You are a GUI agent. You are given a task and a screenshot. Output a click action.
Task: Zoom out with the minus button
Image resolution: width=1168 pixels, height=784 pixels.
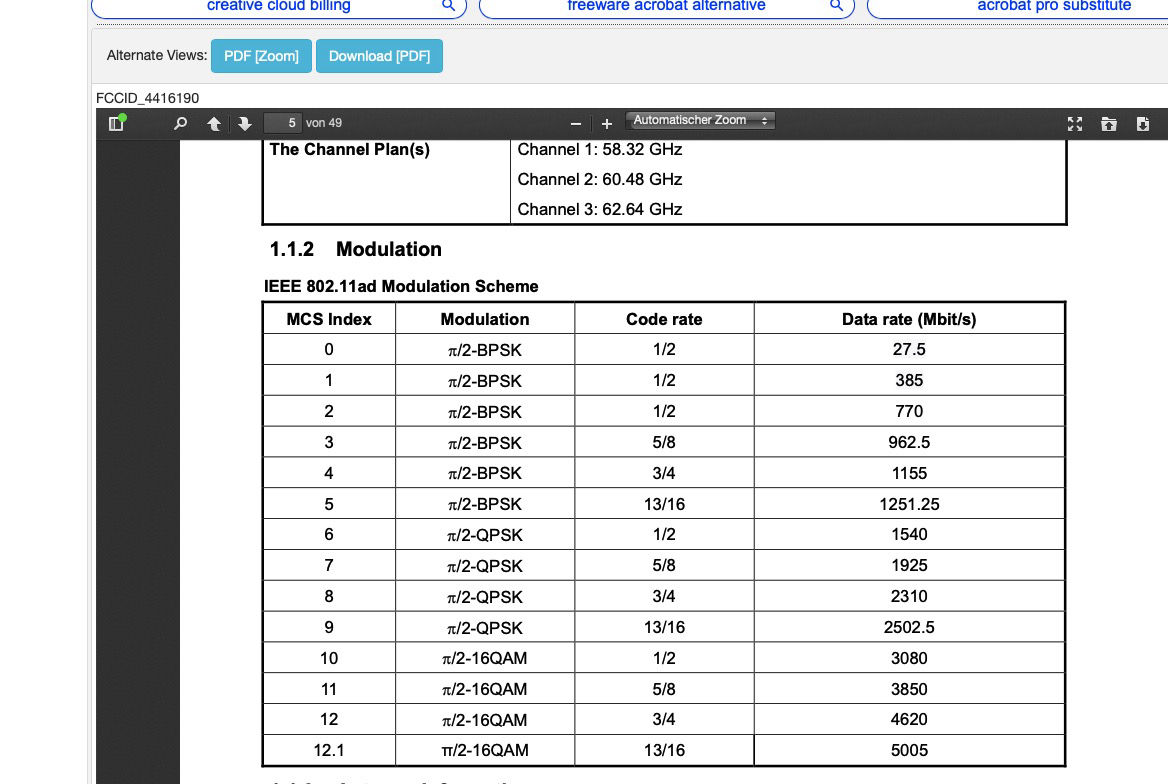tap(575, 124)
